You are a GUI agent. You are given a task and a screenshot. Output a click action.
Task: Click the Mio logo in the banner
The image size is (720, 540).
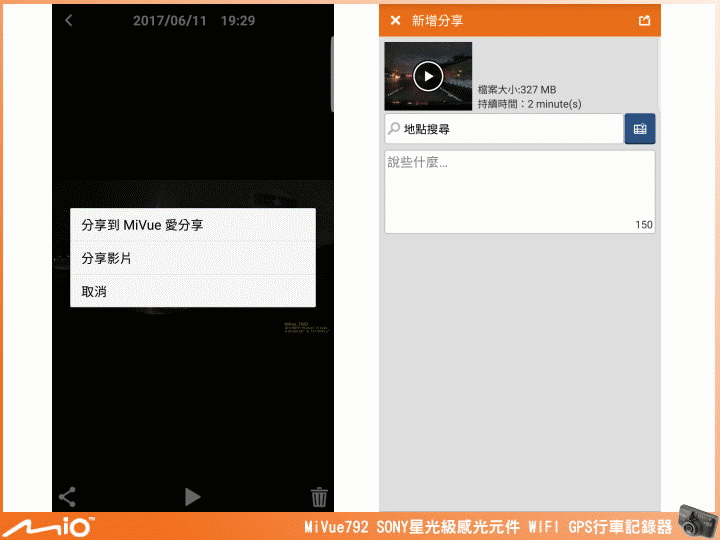[48, 525]
